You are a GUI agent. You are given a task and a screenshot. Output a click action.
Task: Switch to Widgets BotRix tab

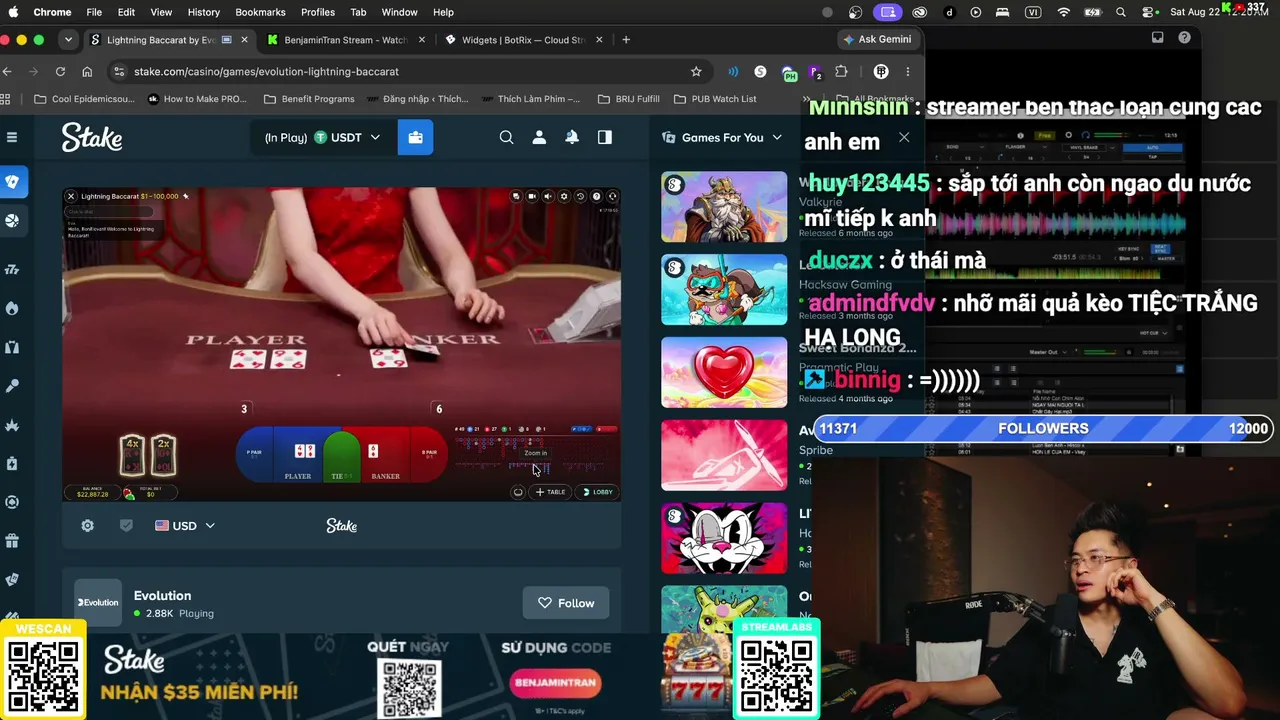(524, 40)
